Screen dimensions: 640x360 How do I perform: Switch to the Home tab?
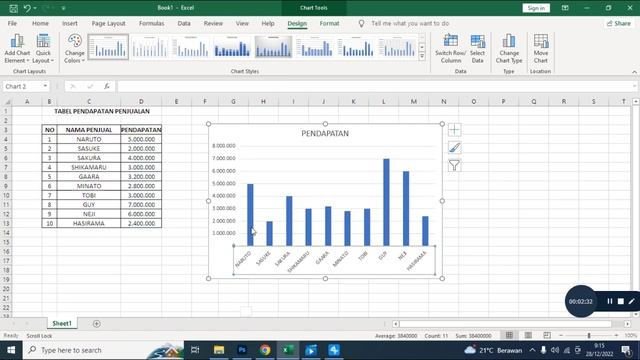coord(40,24)
